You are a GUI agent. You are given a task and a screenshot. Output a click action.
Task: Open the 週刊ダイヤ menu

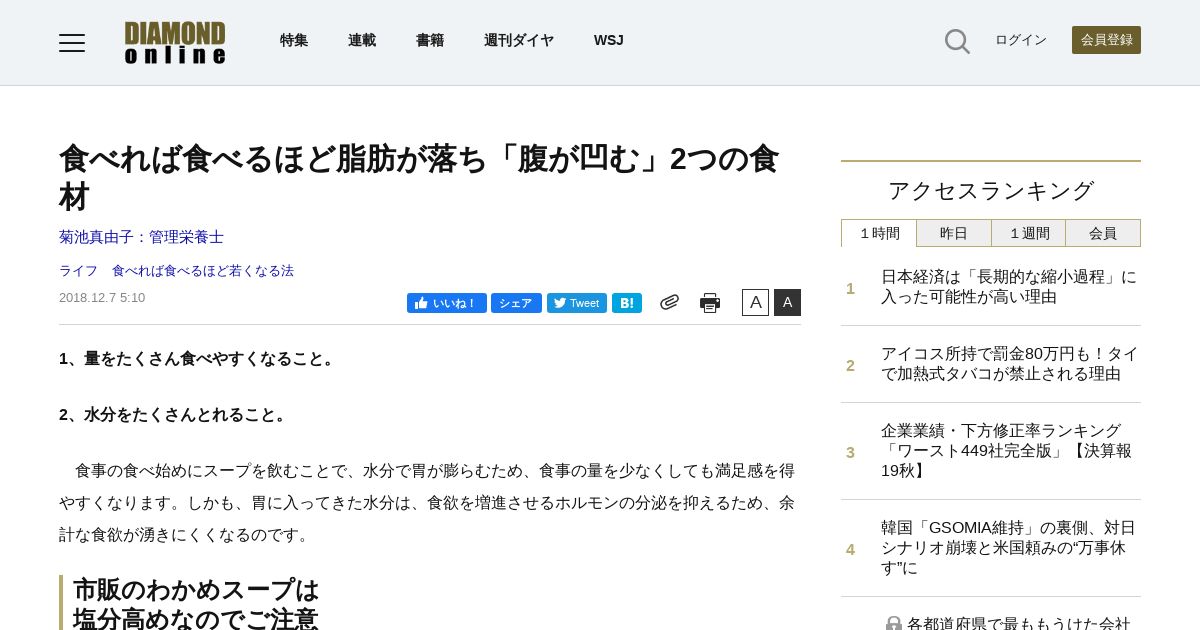point(519,40)
